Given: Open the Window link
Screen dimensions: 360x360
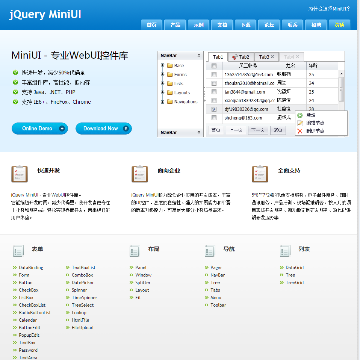Looking at the screenshot, I should [x=143, y=275].
